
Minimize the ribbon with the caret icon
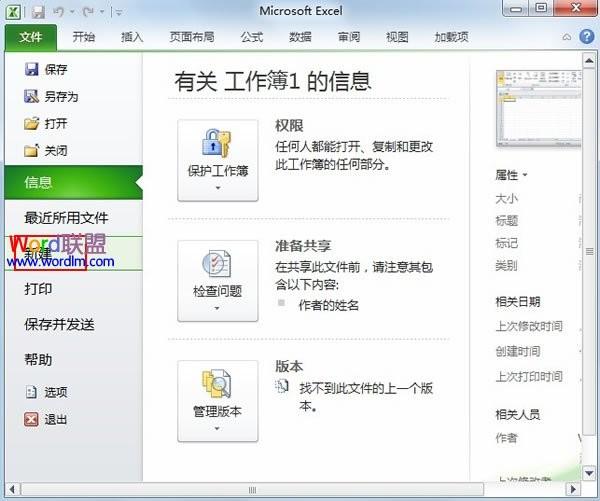pos(567,37)
